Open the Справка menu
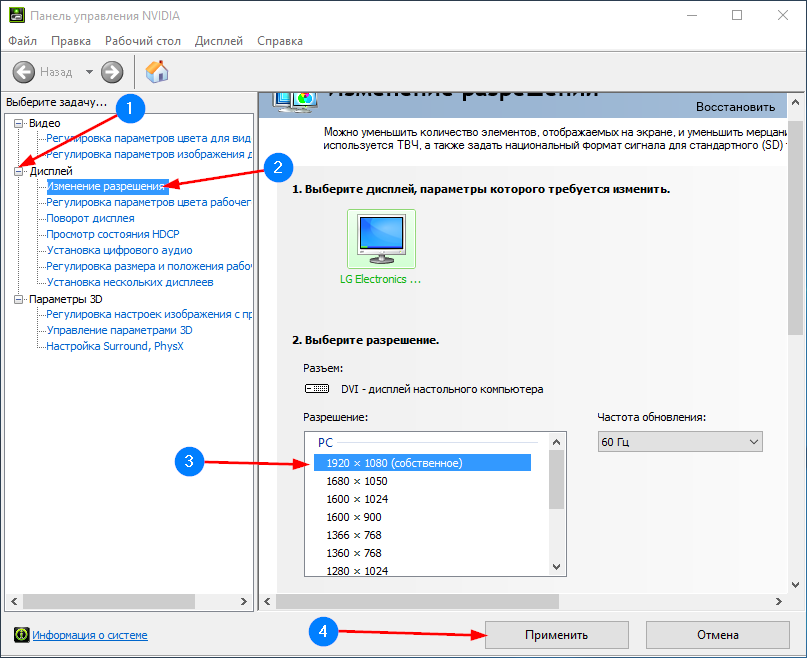Image resolution: width=807 pixels, height=658 pixels. coord(279,41)
